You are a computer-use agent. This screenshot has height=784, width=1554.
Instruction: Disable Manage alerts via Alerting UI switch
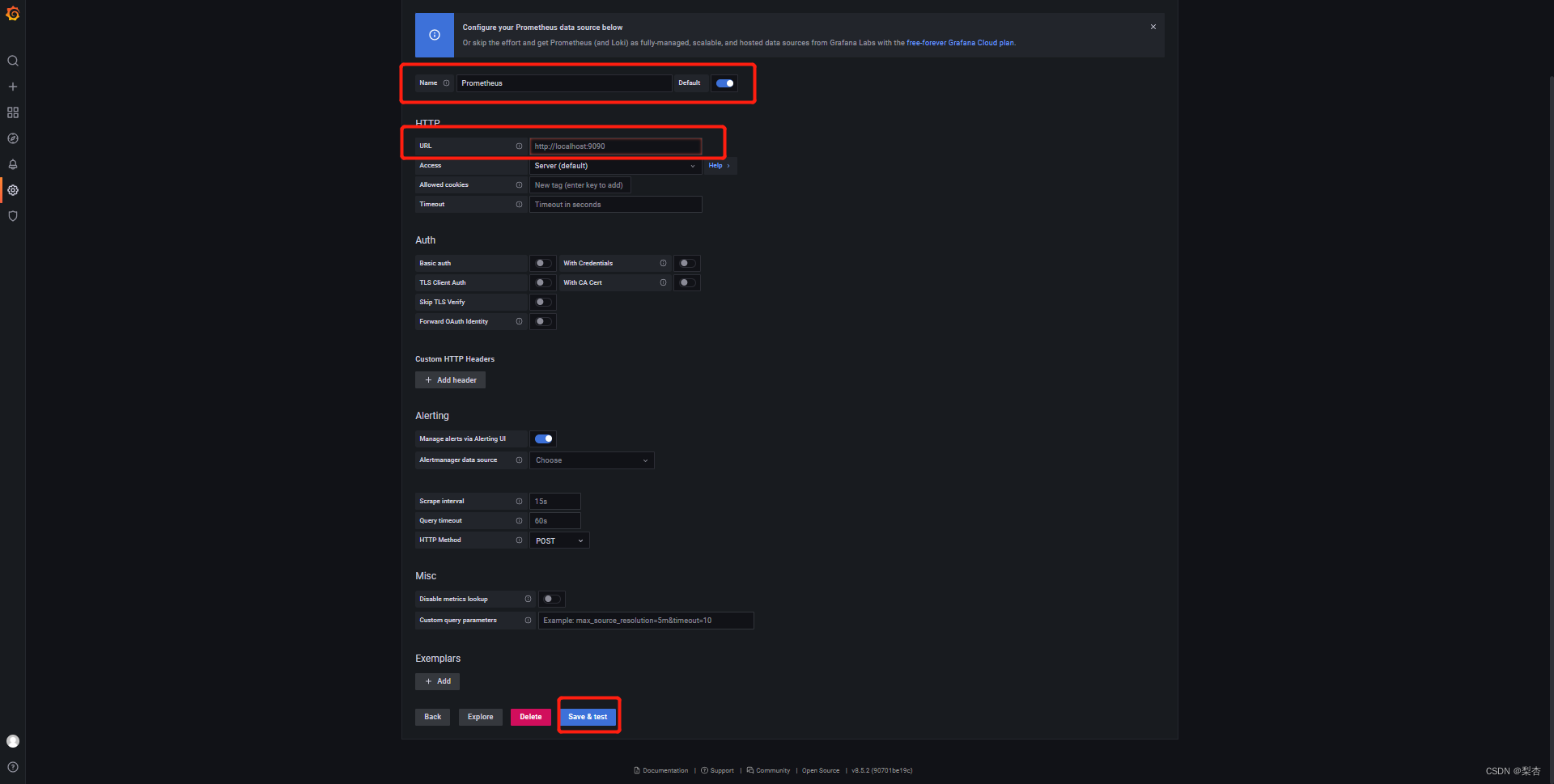click(543, 439)
